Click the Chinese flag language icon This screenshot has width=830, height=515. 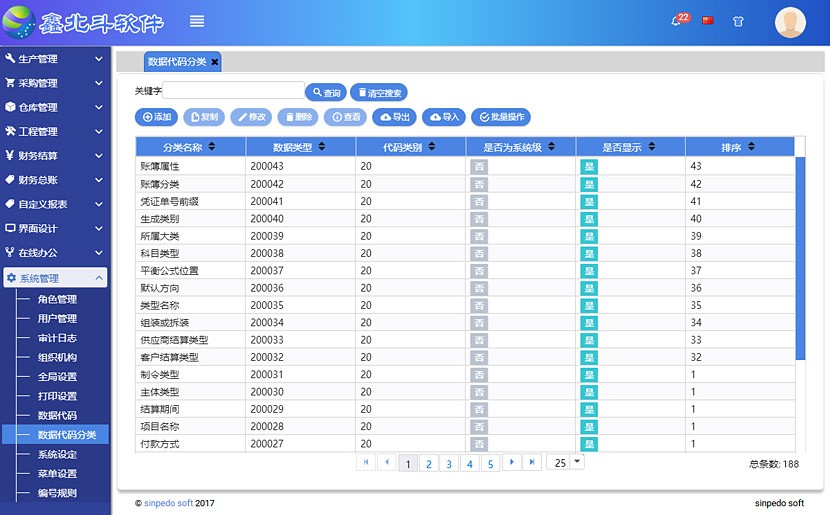point(708,20)
